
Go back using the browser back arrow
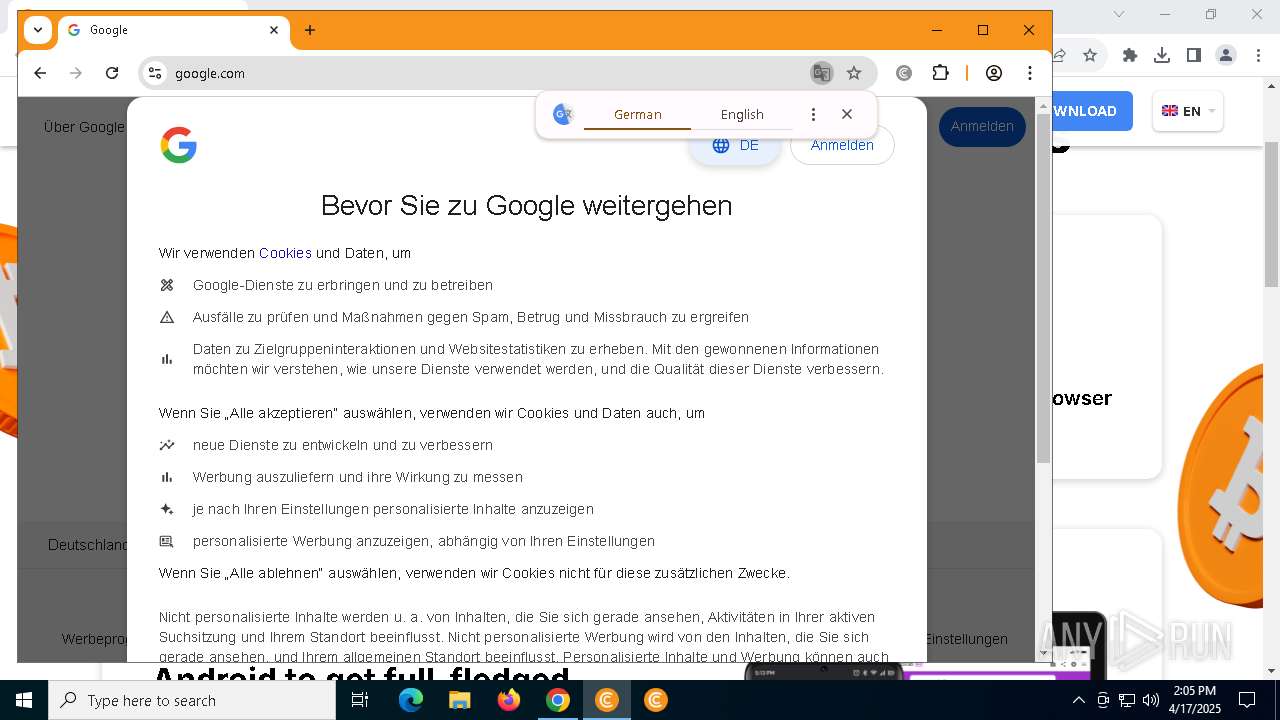[40, 73]
